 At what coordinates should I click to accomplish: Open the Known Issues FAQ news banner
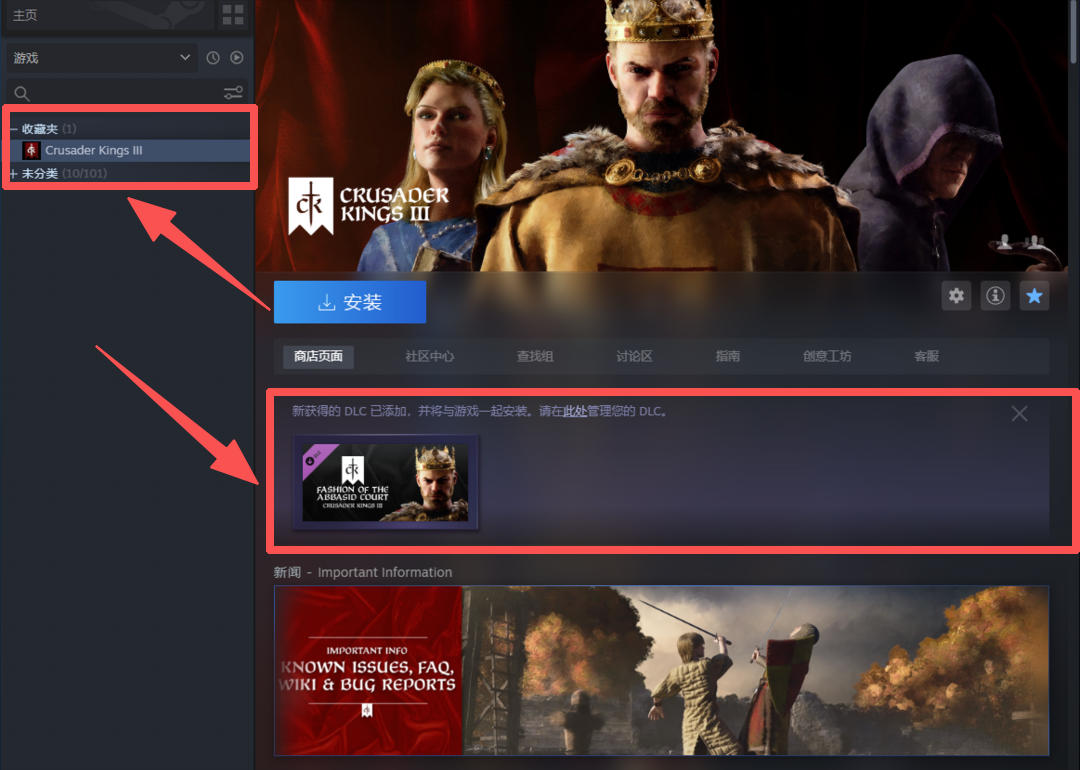661,670
